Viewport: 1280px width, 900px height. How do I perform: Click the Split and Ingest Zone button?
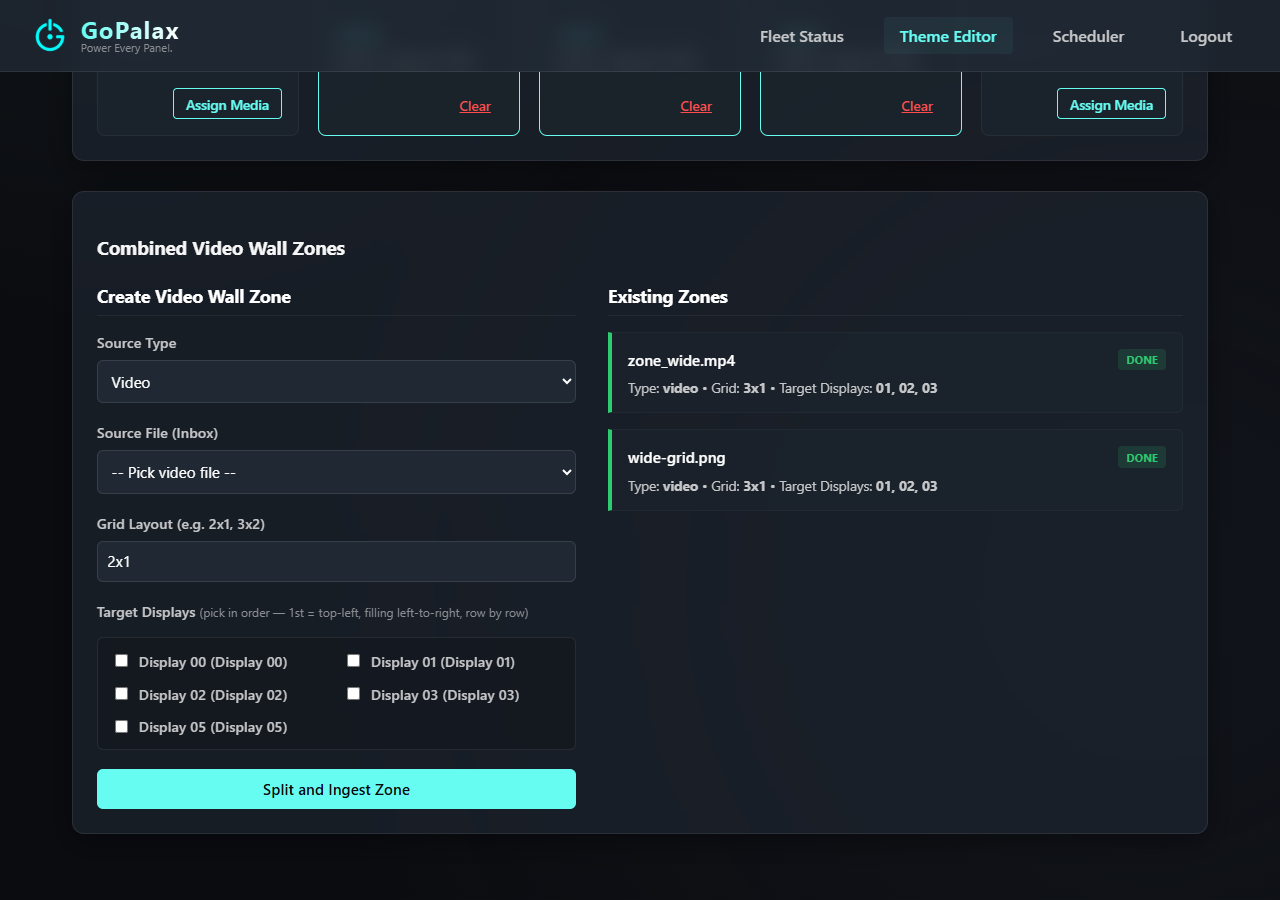[336, 789]
